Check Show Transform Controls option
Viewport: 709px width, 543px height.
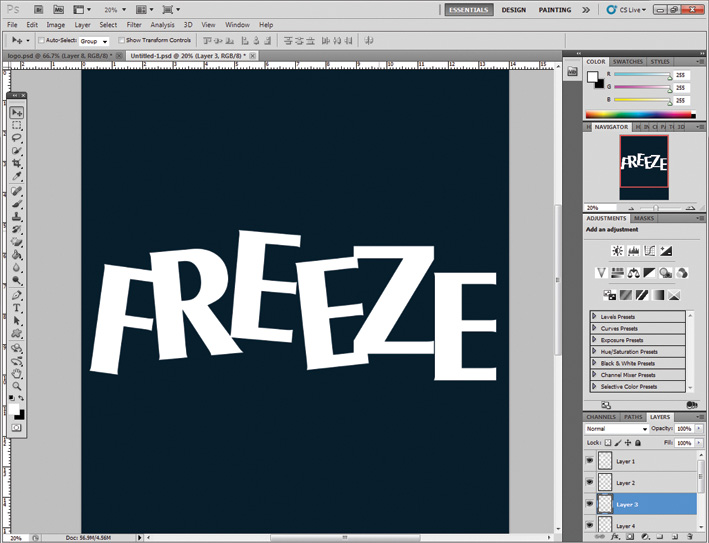click(122, 41)
